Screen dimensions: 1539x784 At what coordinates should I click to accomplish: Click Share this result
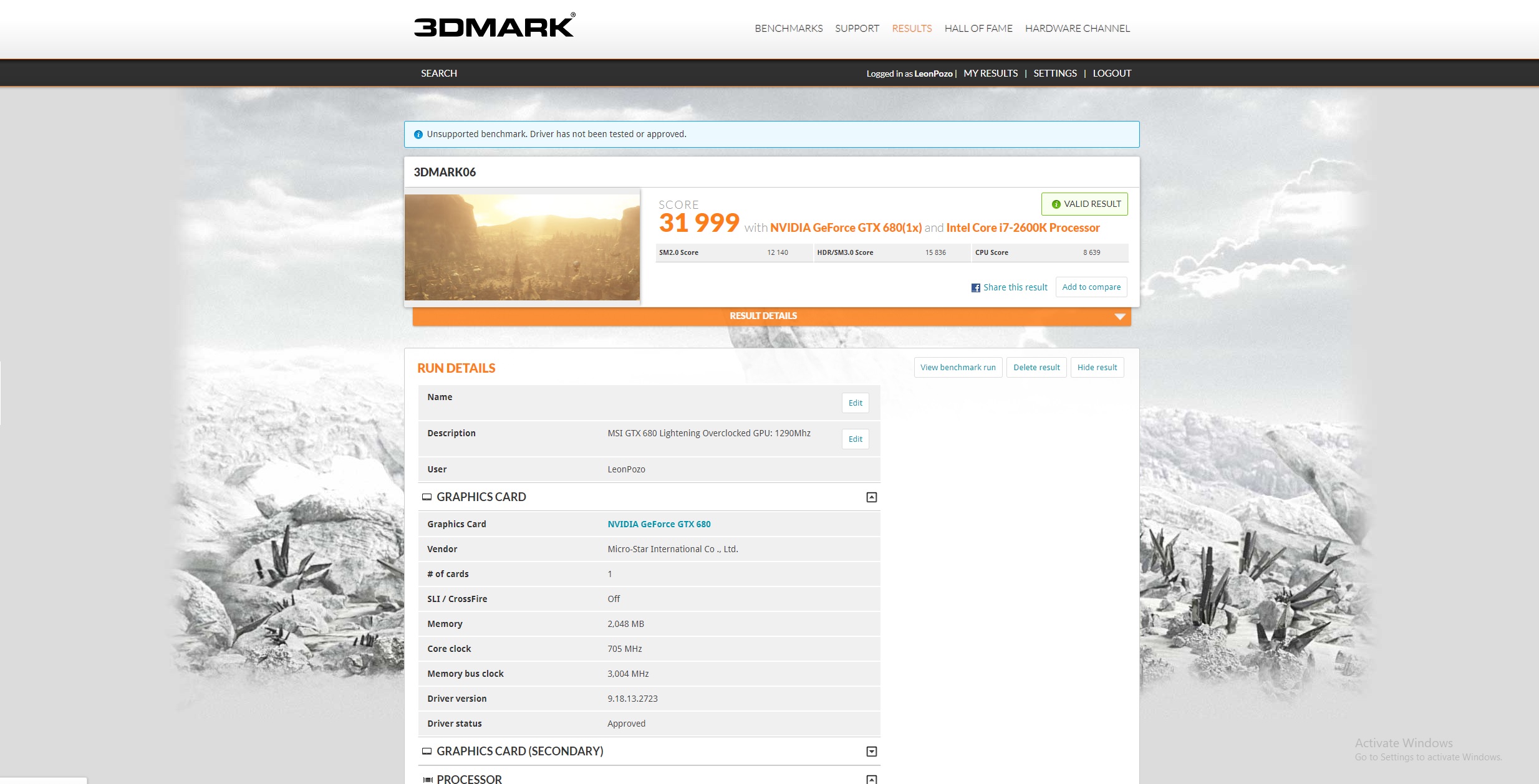(x=1015, y=287)
